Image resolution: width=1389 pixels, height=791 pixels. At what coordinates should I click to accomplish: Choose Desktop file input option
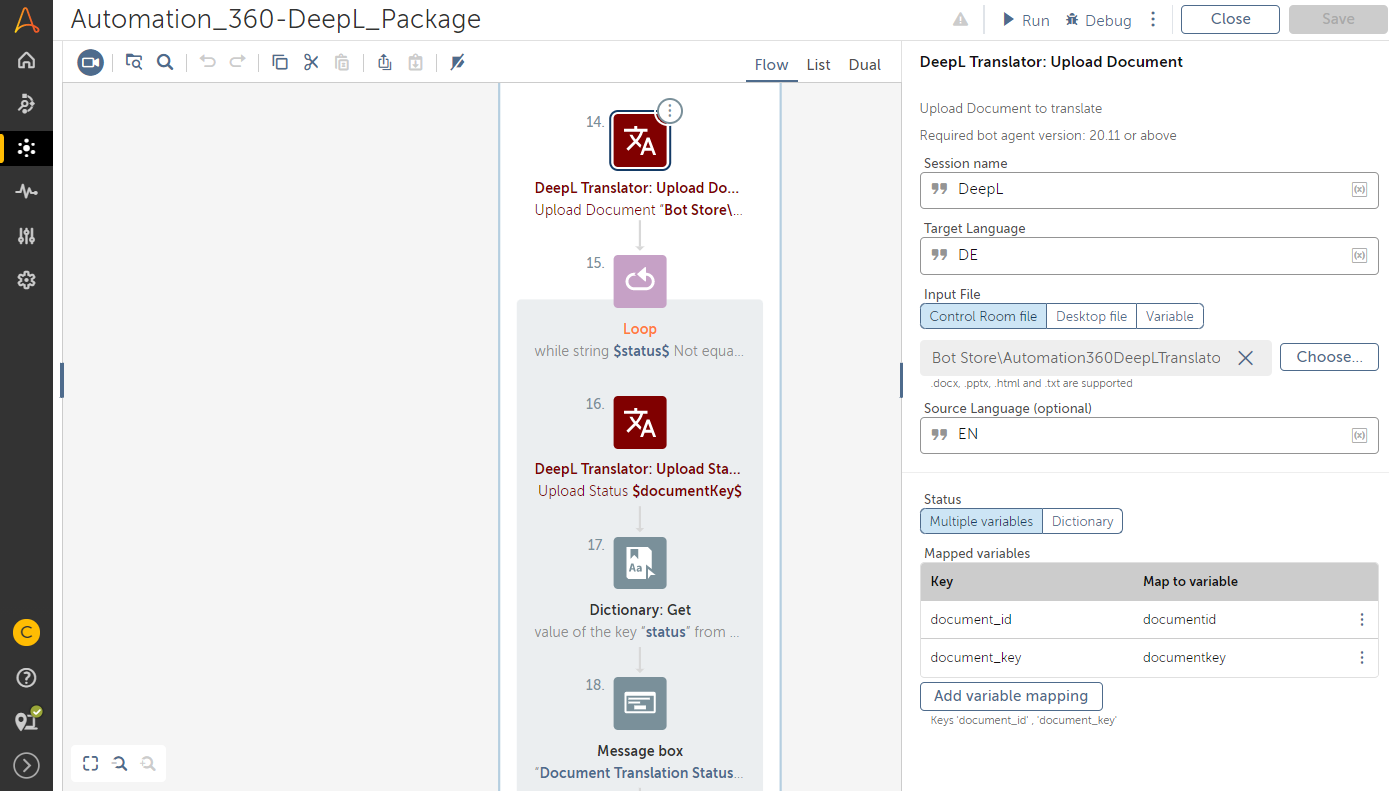coord(1091,317)
